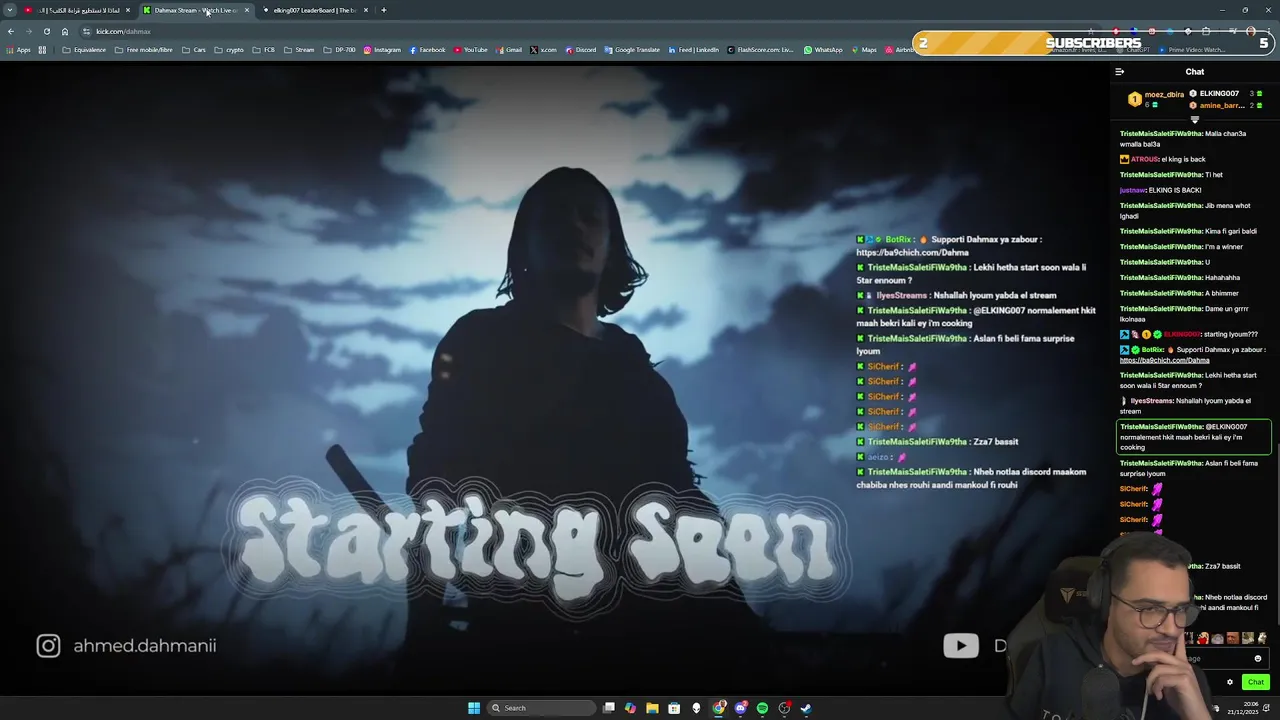Open Facebook bookmark
Viewport: 1280px width, 720px height.
(427, 50)
